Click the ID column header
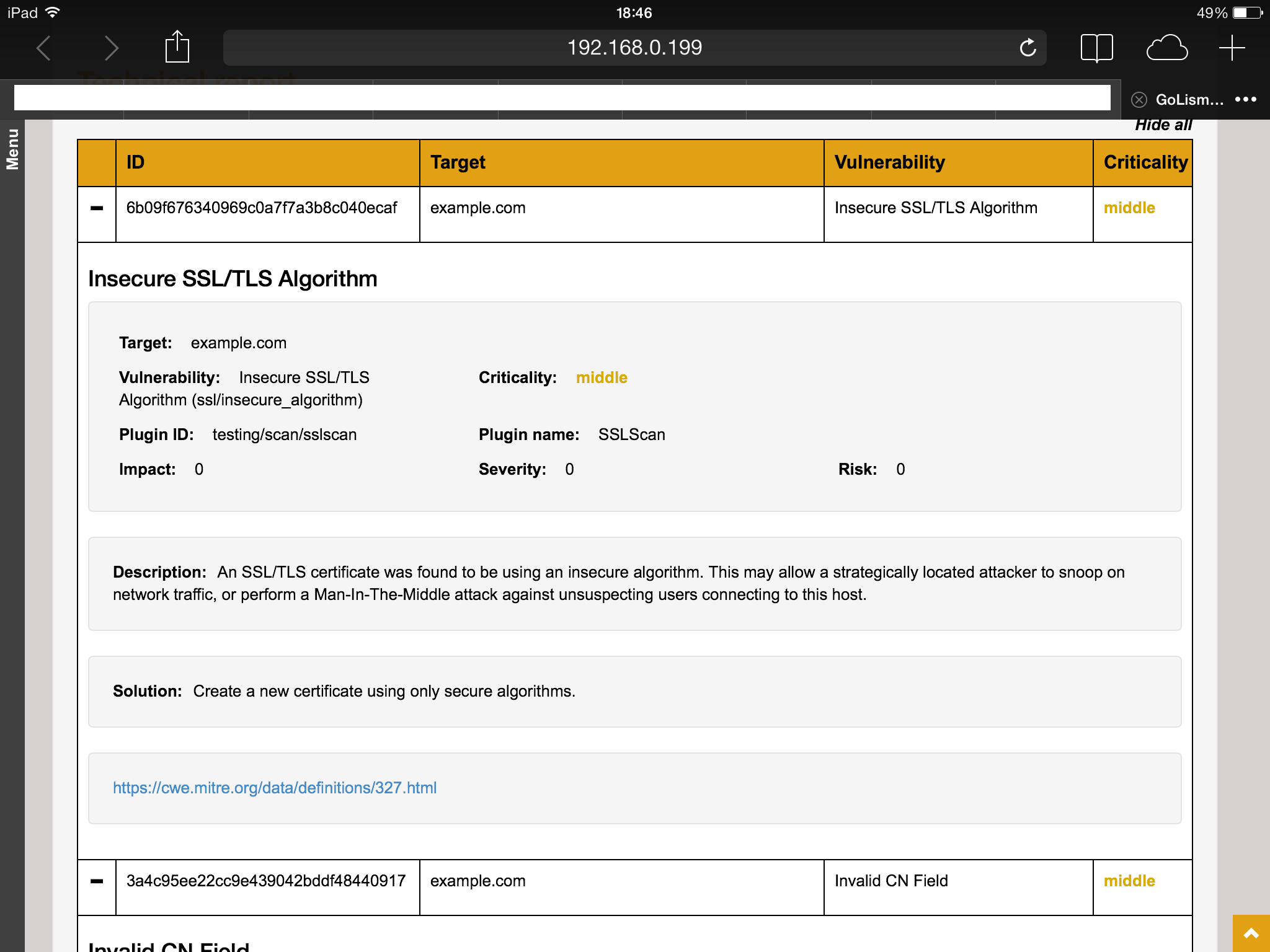1270x952 pixels. click(x=136, y=162)
